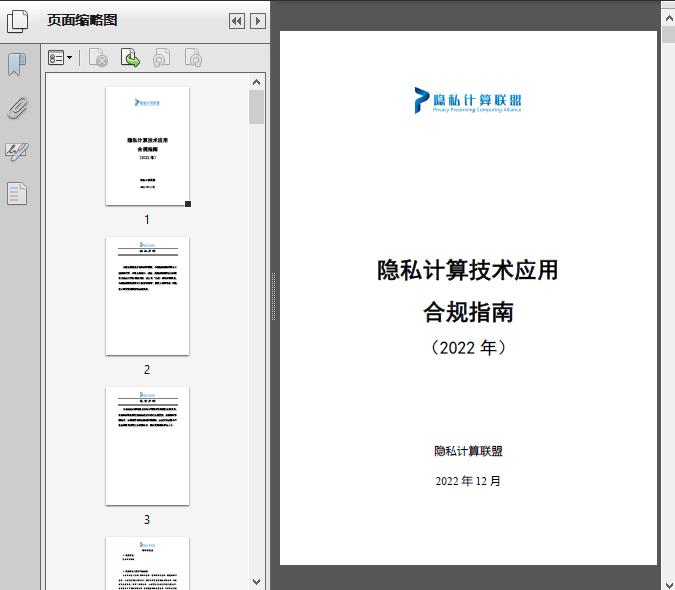Open the document content panel icon
675x590 pixels.
(x=17, y=194)
